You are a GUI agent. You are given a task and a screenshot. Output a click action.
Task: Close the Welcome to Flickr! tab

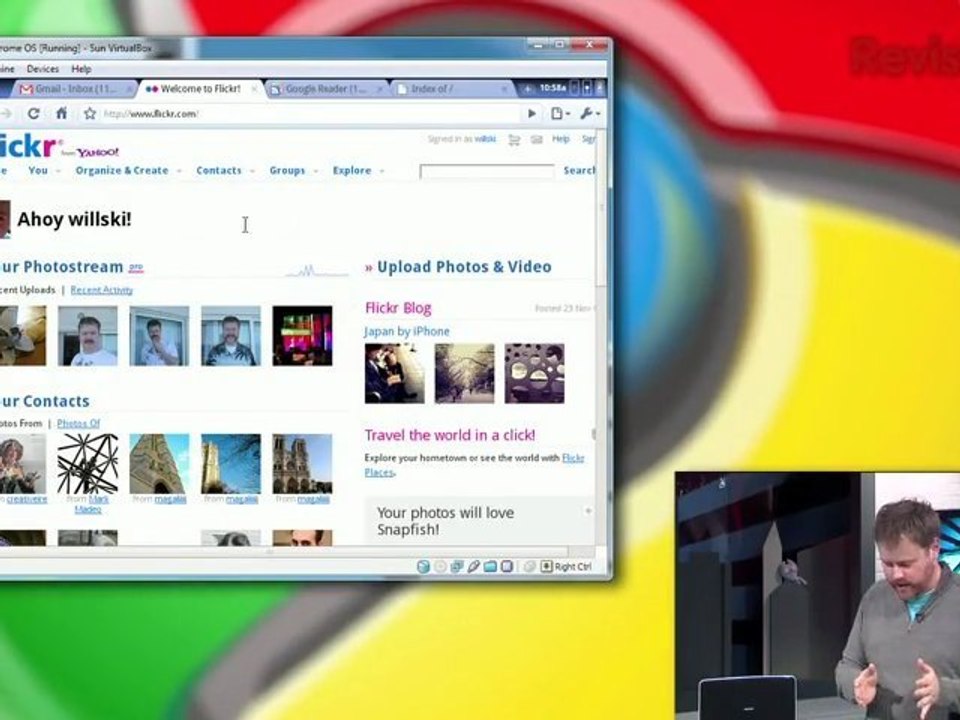click(255, 89)
